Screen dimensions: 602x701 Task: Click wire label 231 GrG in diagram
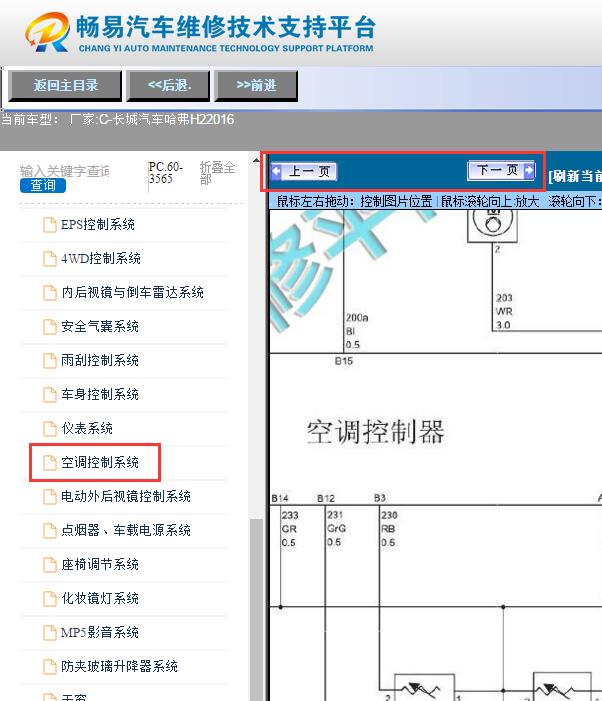click(336, 522)
